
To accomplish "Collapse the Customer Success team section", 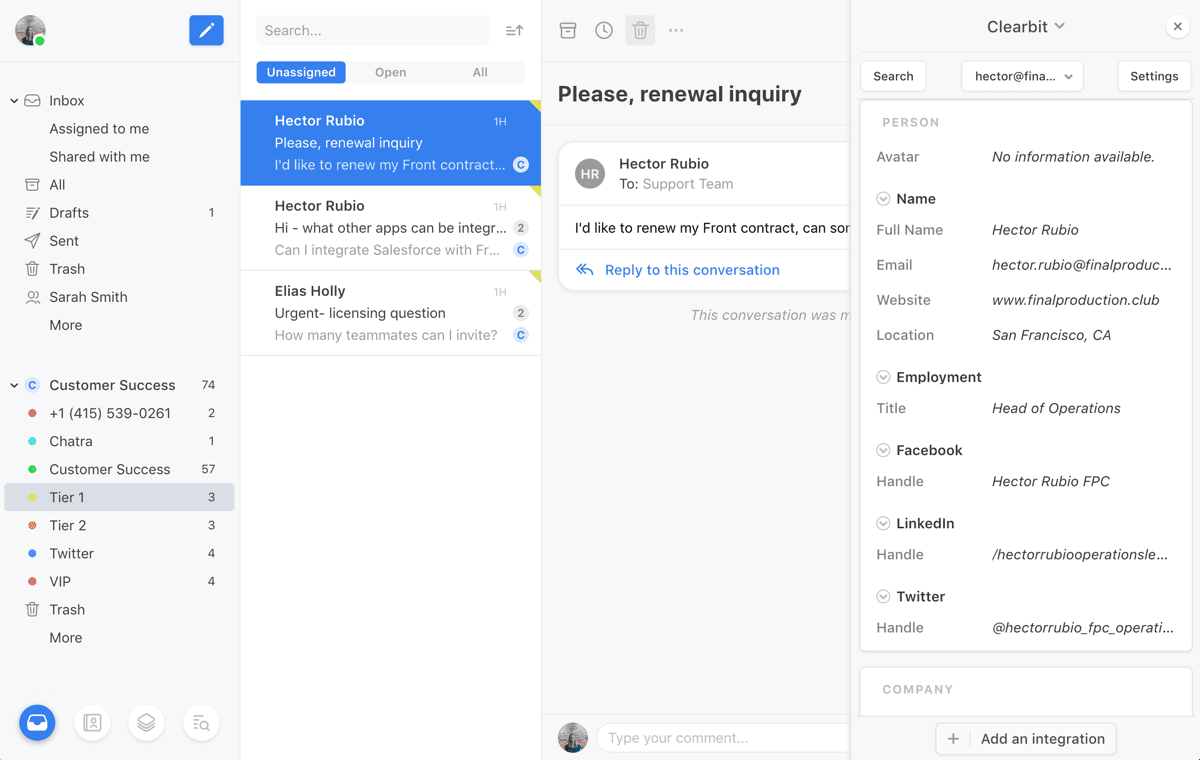I will coord(14,385).
